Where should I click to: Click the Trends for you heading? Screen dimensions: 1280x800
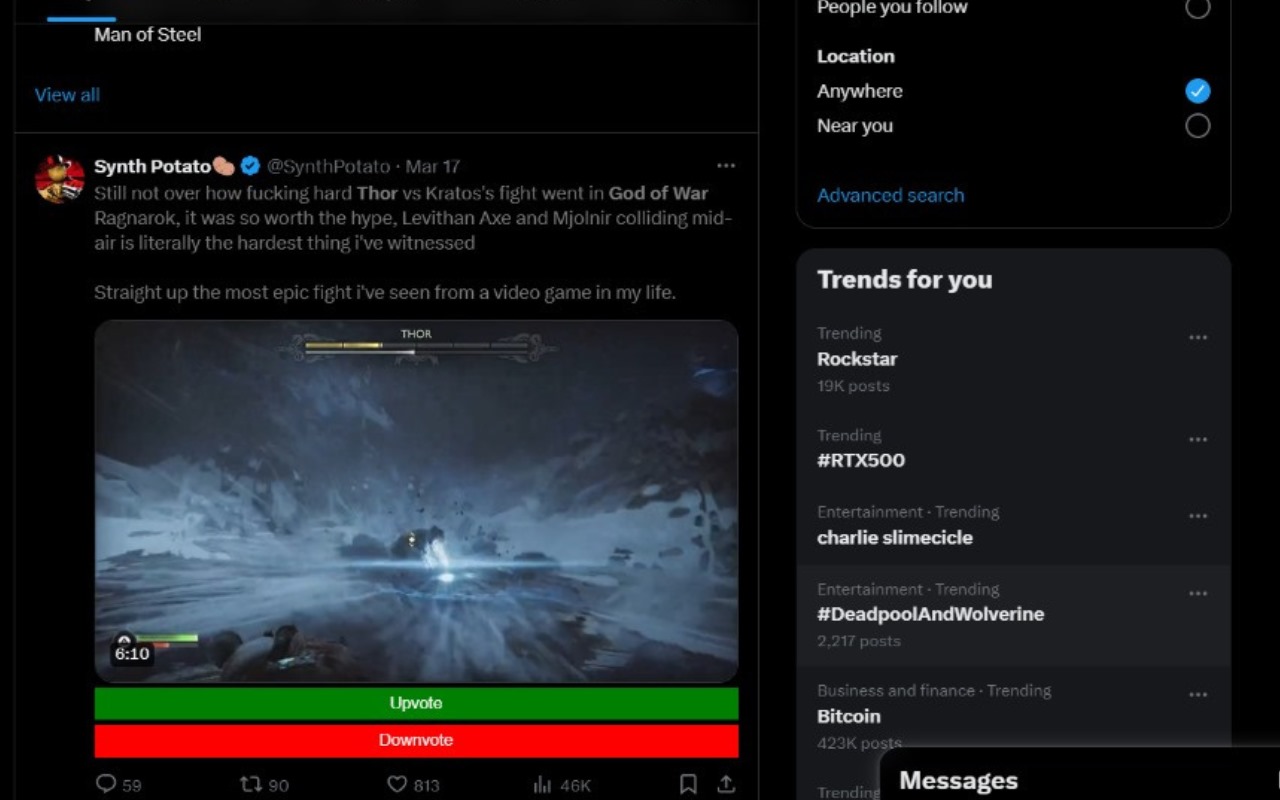[x=904, y=279]
